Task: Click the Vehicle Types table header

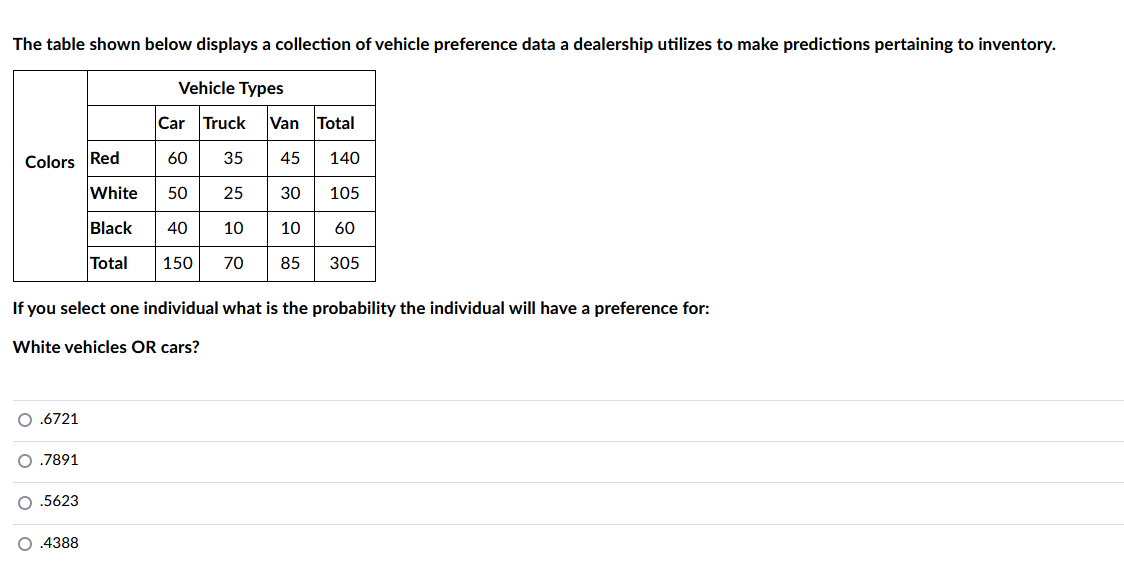Action: (231, 88)
